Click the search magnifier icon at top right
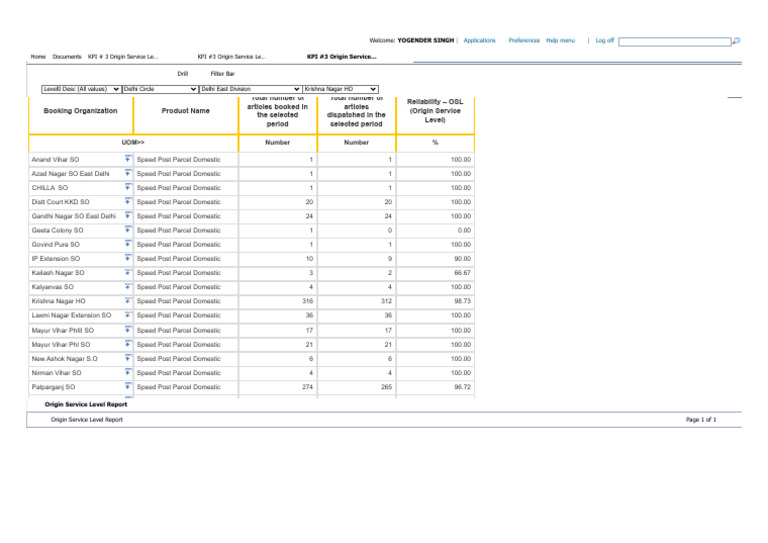Viewport: 768px width, 543px height. tap(736, 41)
